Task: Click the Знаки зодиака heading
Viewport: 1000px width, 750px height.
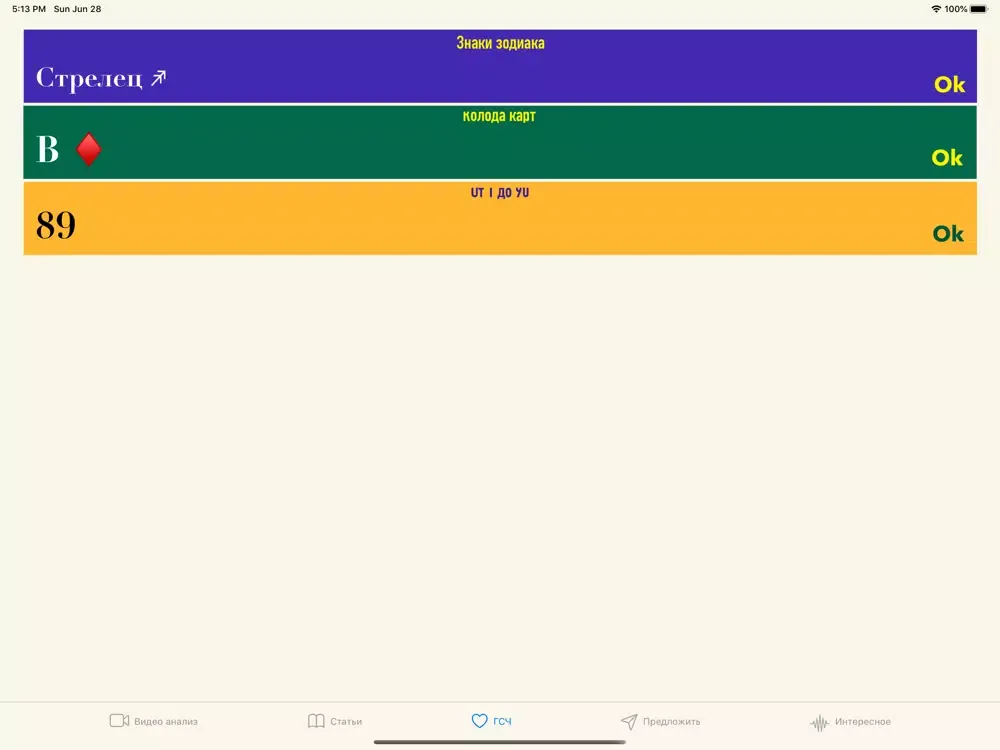Action: pos(501,43)
